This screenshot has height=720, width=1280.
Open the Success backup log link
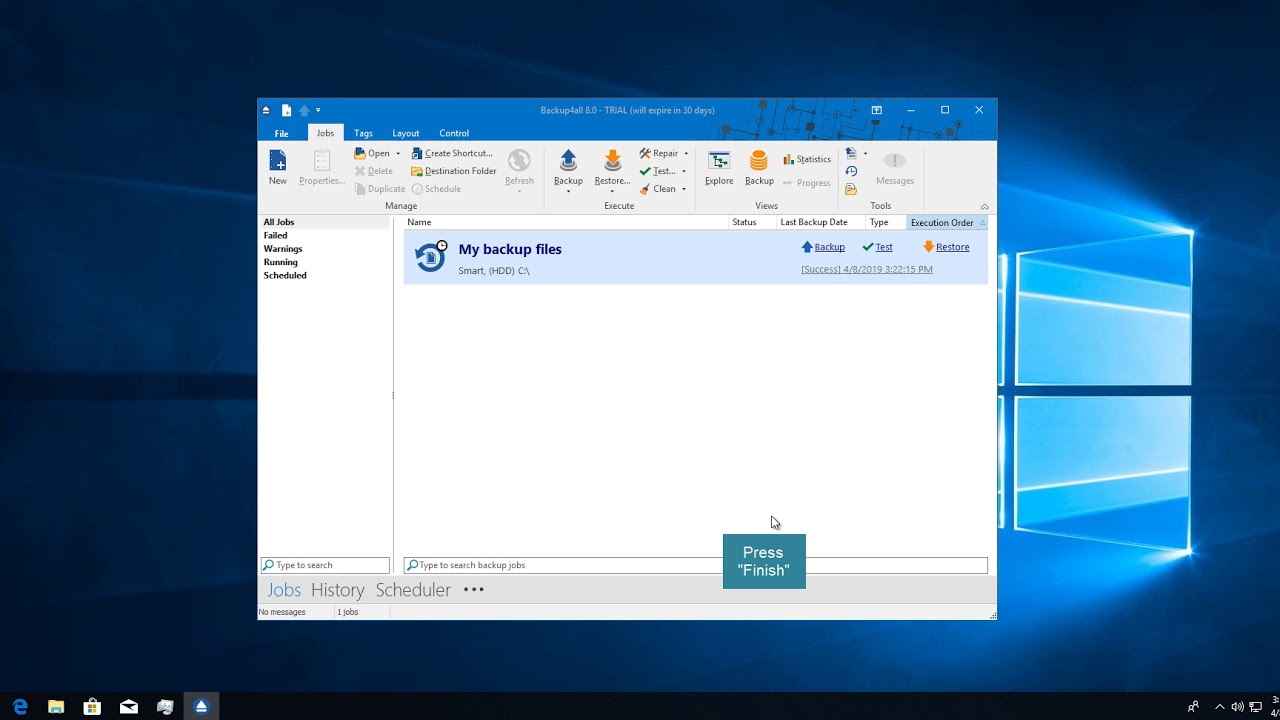[x=866, y=269]
